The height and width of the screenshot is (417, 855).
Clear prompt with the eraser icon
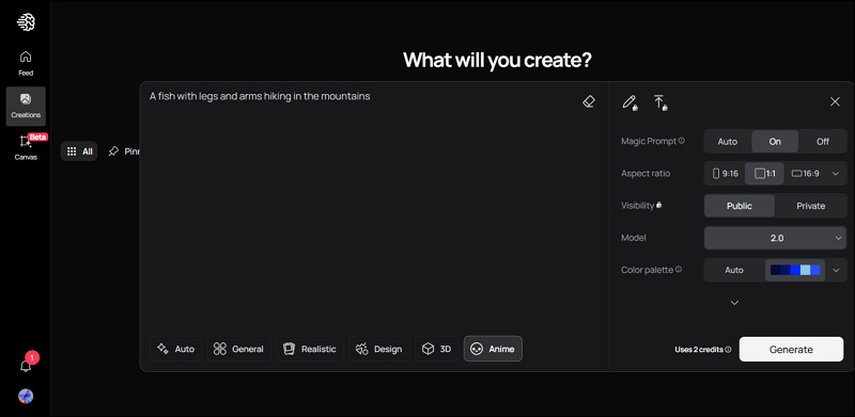point(589,101)
